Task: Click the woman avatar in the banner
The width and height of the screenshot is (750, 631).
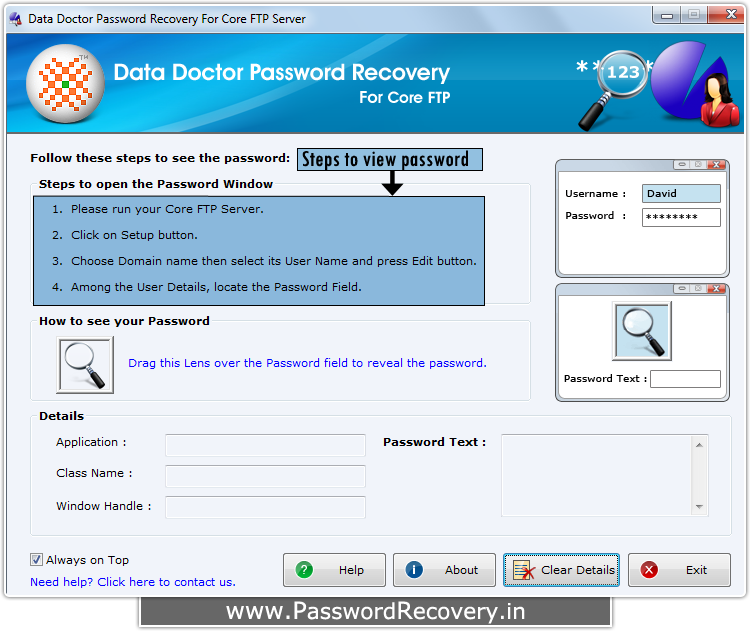Action: click(x=719, y=100)
